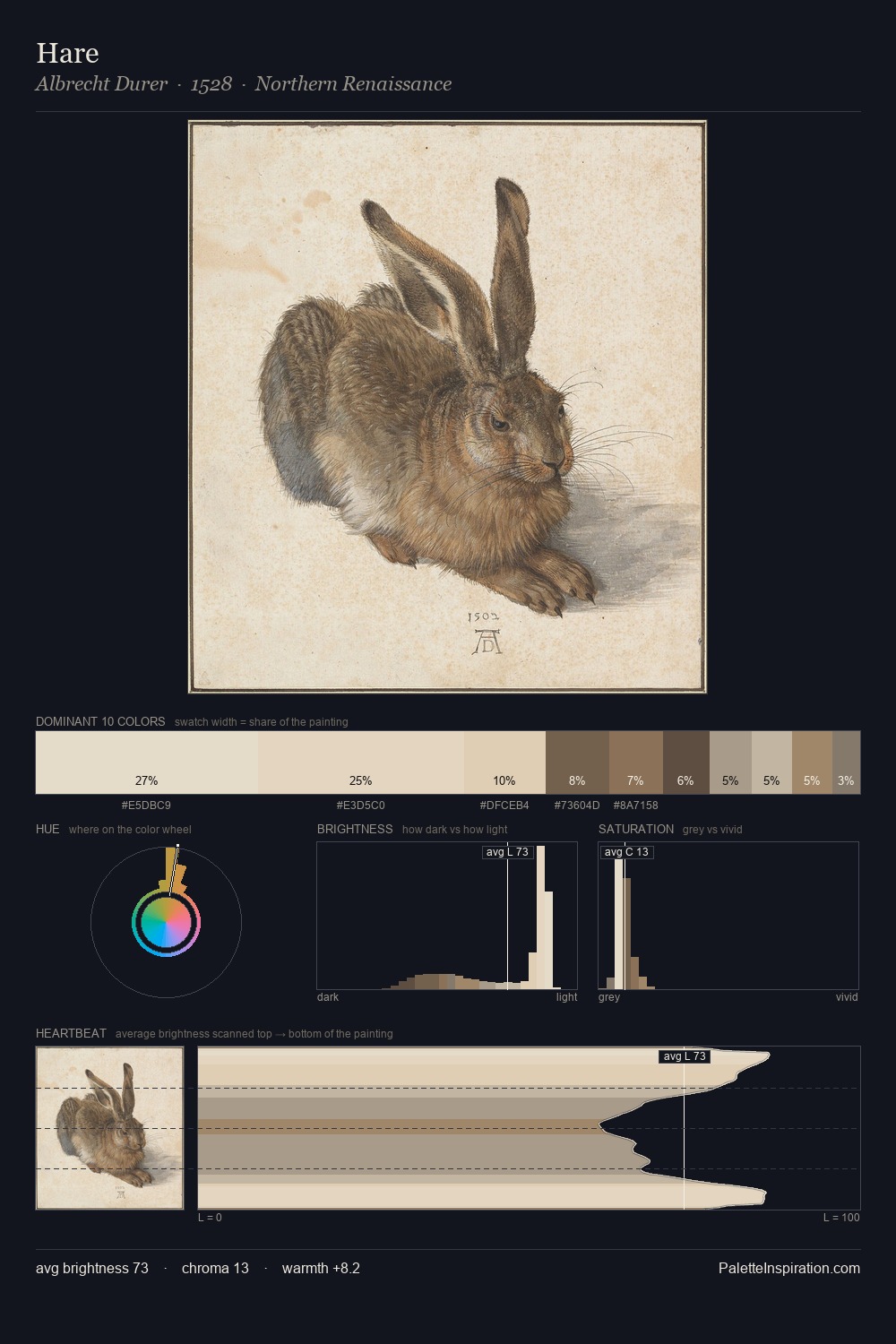
Task: Click the saturation histogram chart
Action: (728, 916)
